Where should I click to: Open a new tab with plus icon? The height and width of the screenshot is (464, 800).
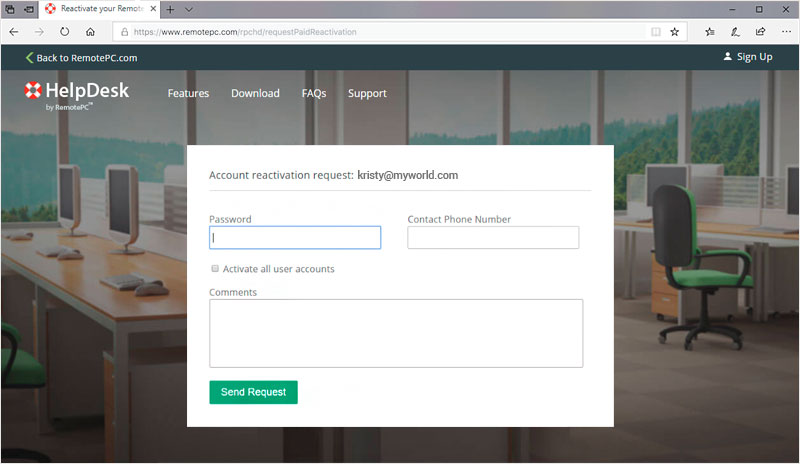(x=170, y=9)
